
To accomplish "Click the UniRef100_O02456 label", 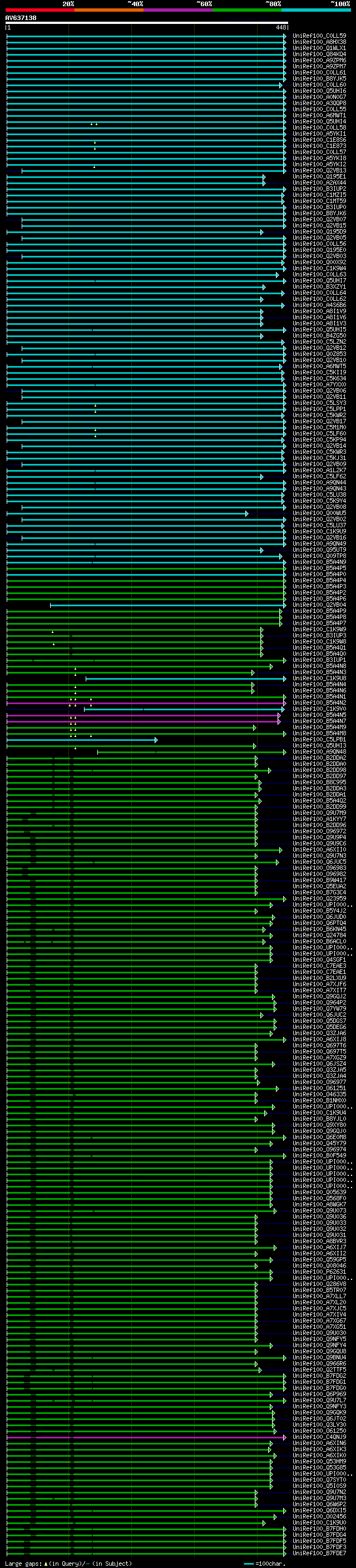I will 319,1517.
